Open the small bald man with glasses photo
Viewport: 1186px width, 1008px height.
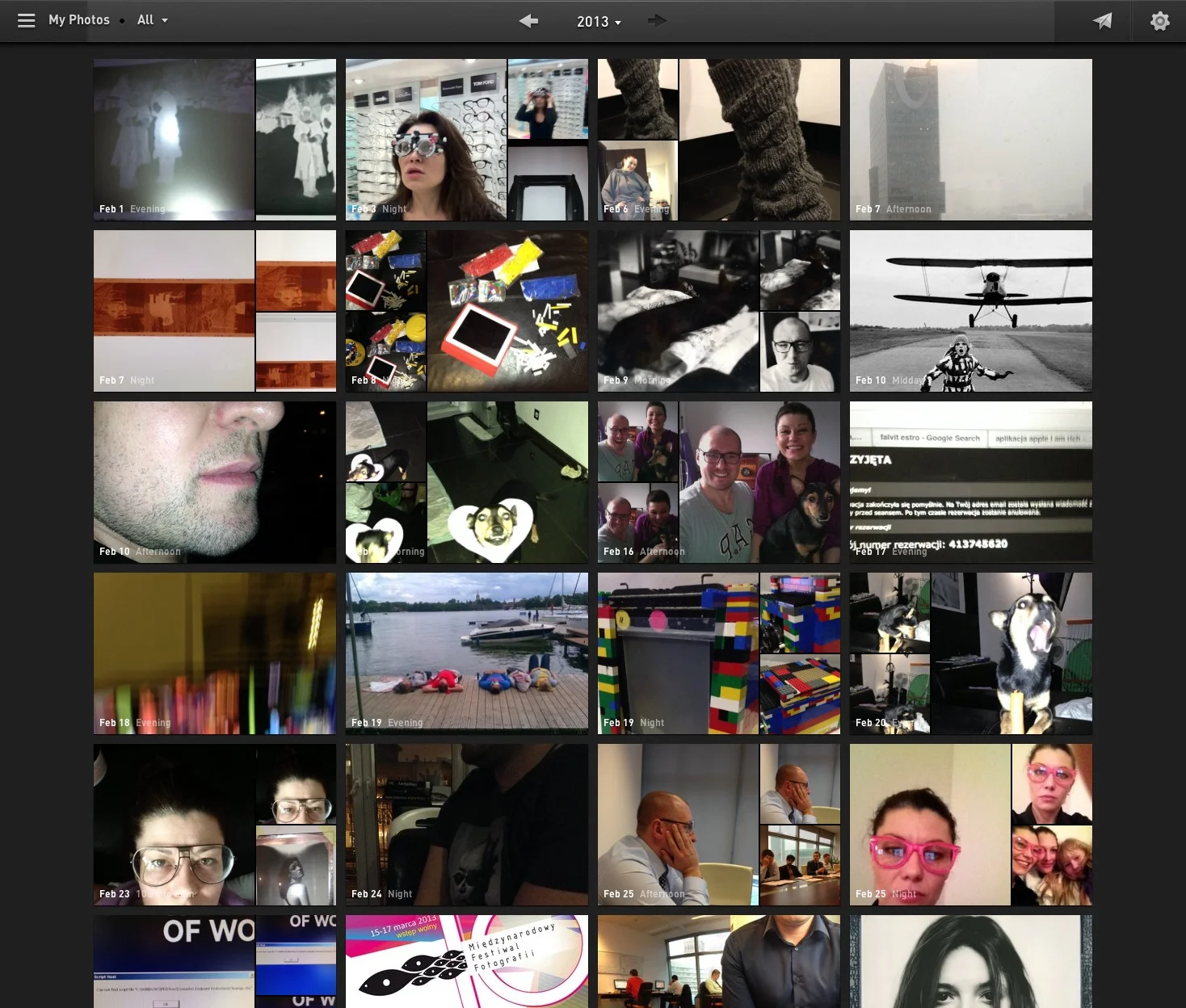(x=800, y=352)
